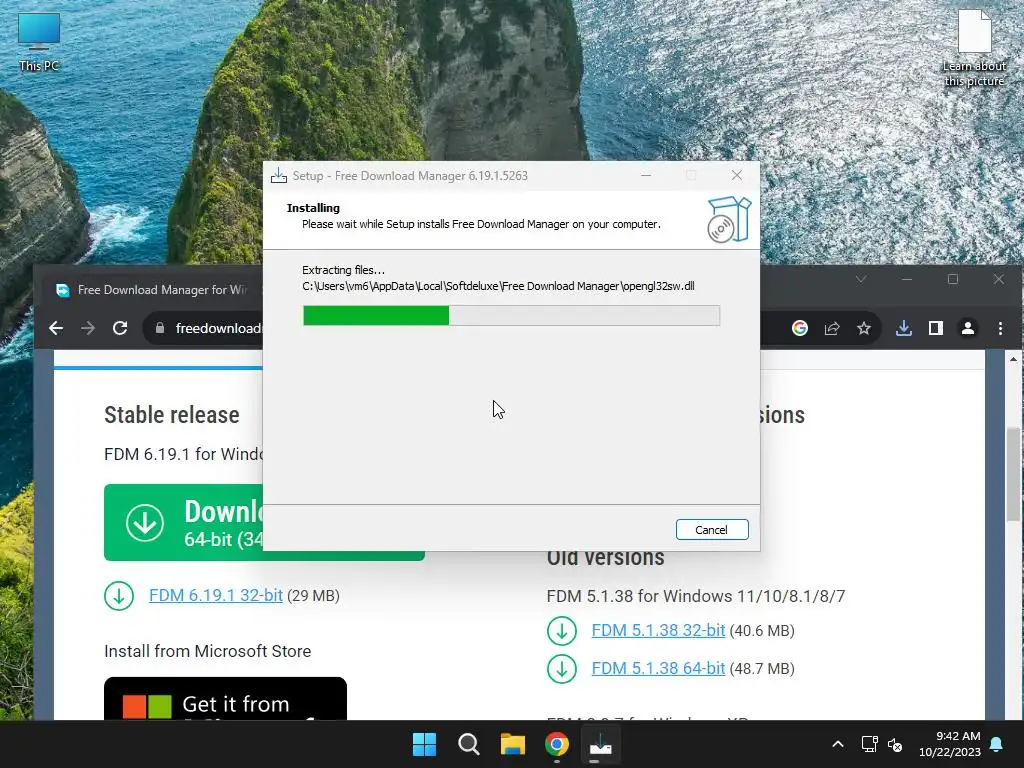
Task: Click green download arrow beside FDM 6.19.1 32-bit
Action: (x=119, y=596)
